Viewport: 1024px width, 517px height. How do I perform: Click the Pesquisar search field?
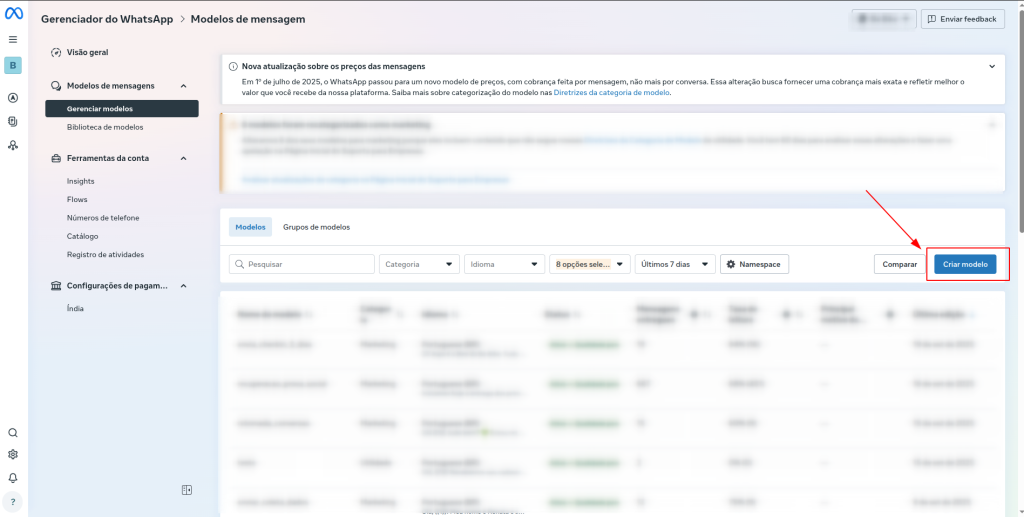coord(301,264)
